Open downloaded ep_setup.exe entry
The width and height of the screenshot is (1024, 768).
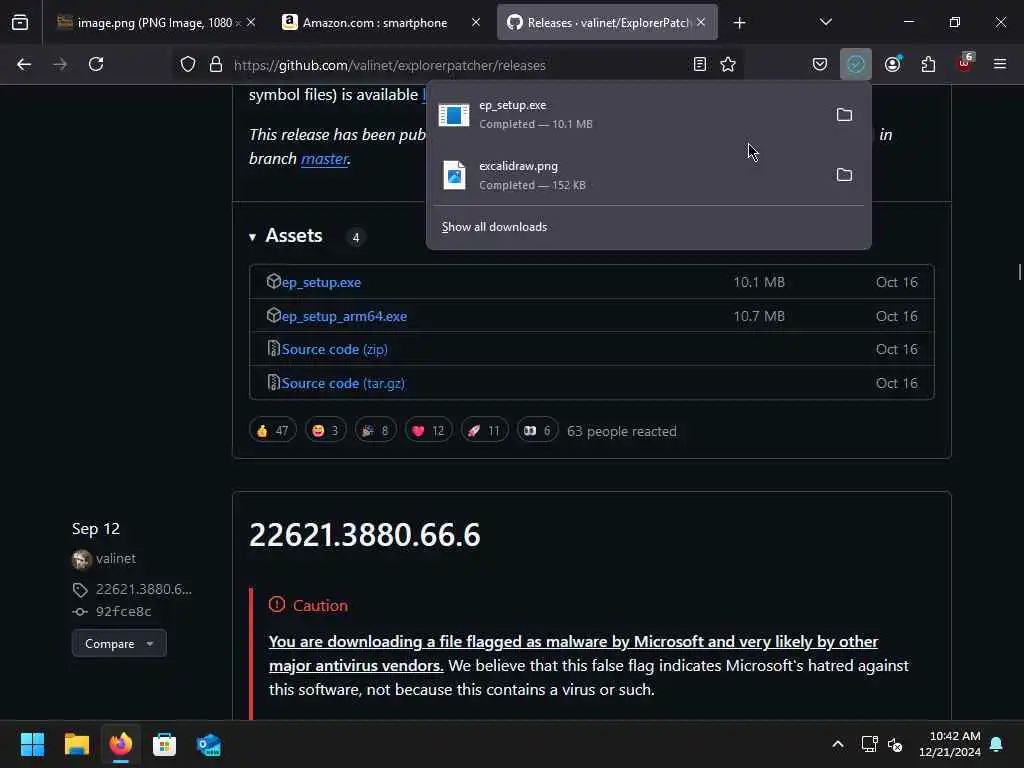tap(627, 114)
